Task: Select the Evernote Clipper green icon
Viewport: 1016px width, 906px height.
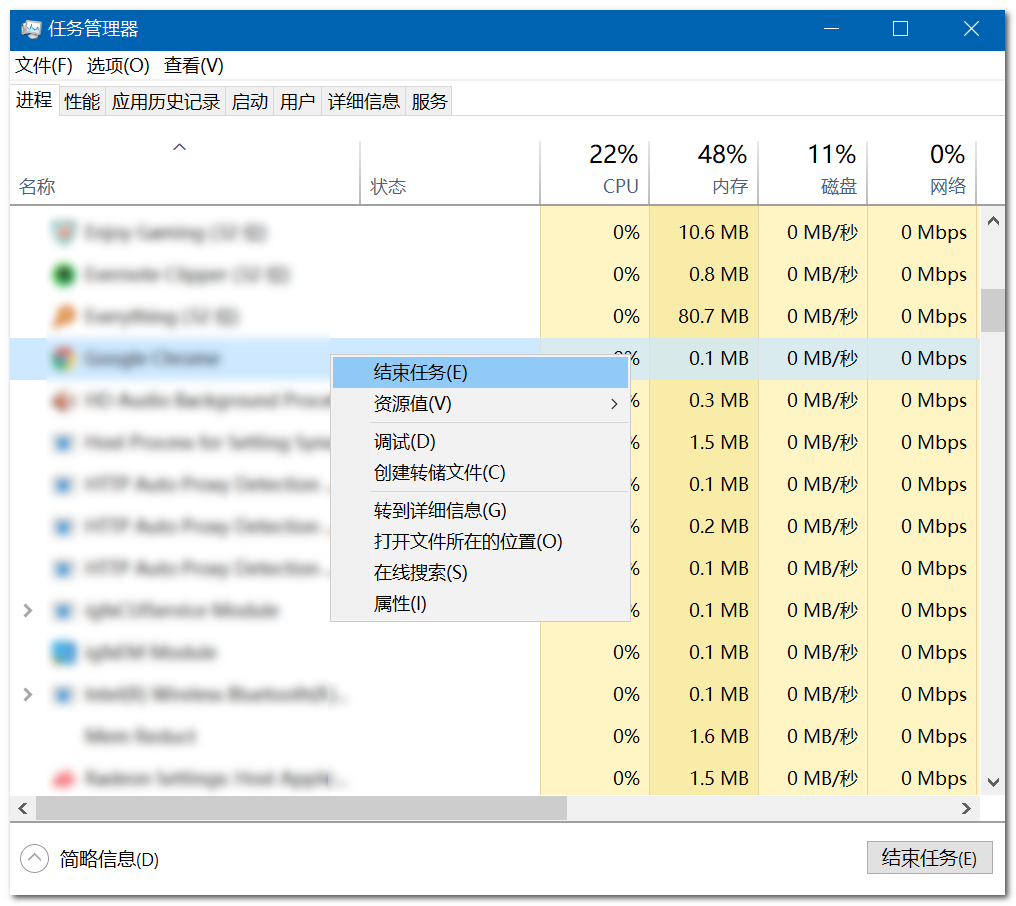Action: click(x=64, y=274)
